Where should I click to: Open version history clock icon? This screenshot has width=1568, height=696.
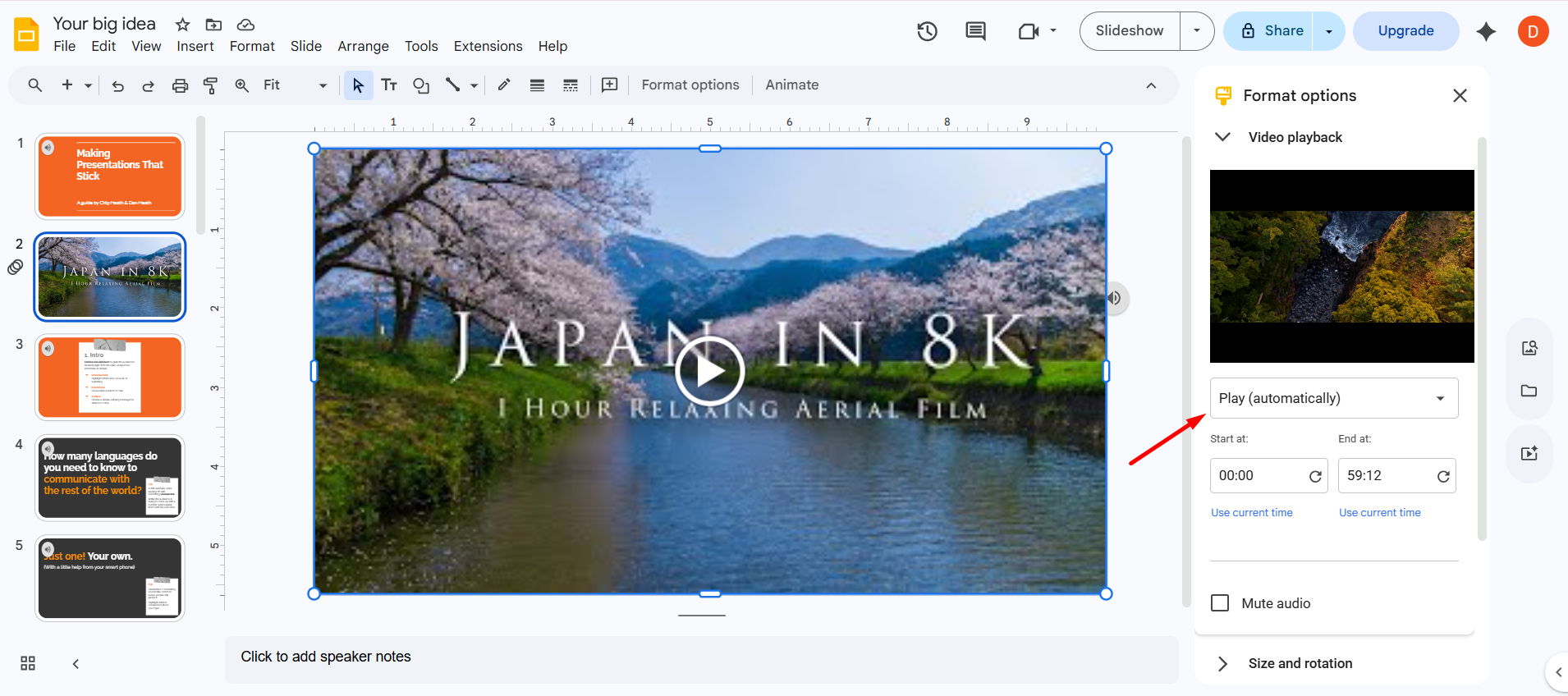tap(927, 31)
